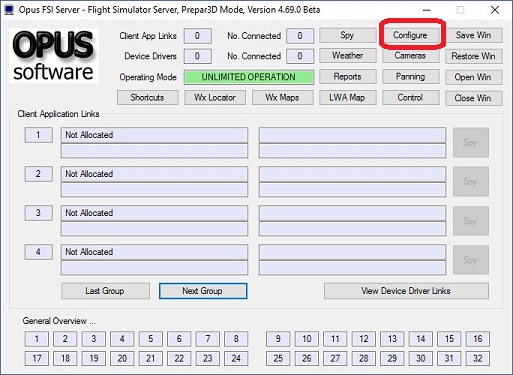This screenshot has width=513, height=375.
Task: Click the Last Group button
Action: (x=105, y=291)
